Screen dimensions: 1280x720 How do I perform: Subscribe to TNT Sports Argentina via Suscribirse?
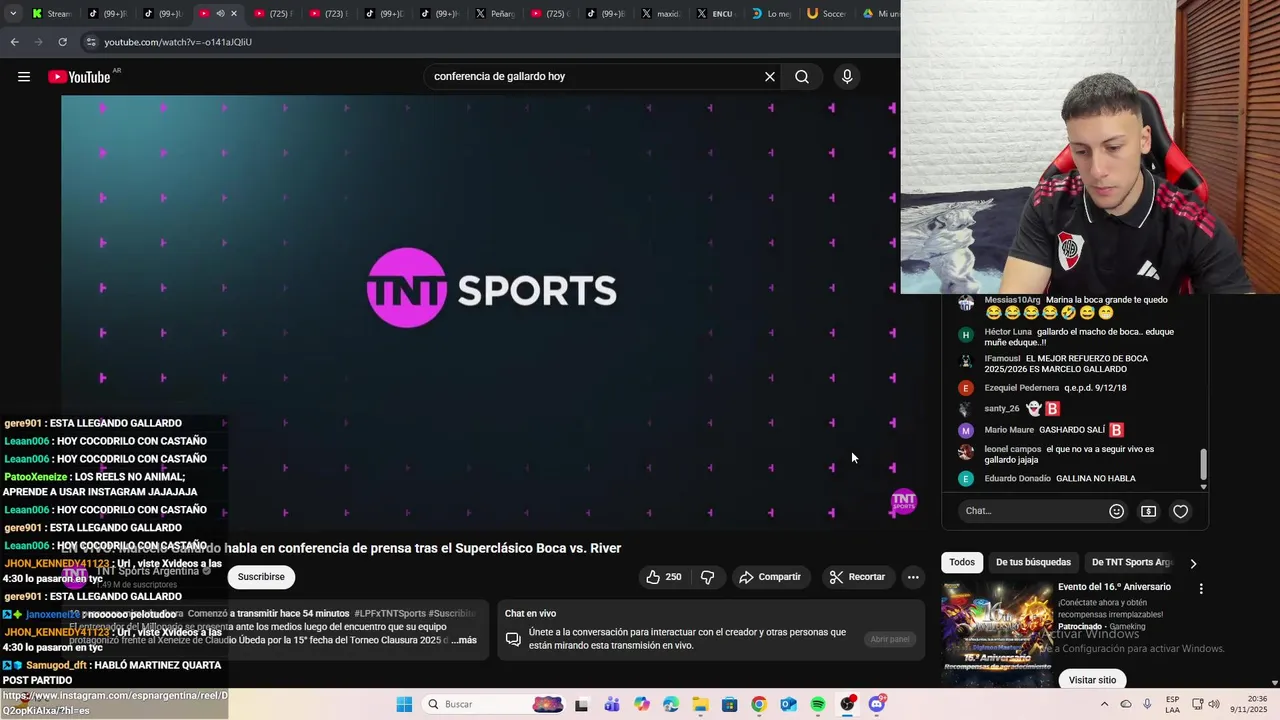click(261, 577)
